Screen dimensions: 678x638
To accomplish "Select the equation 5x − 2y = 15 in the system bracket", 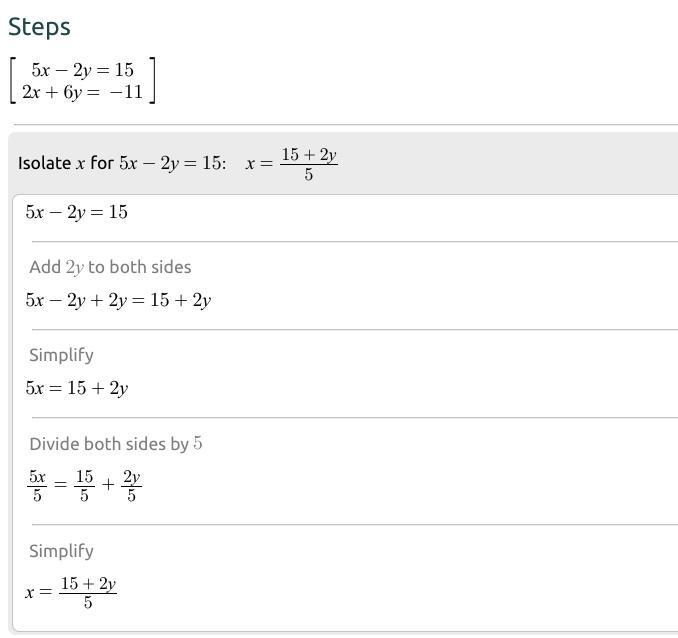I will tap(83, 70).
